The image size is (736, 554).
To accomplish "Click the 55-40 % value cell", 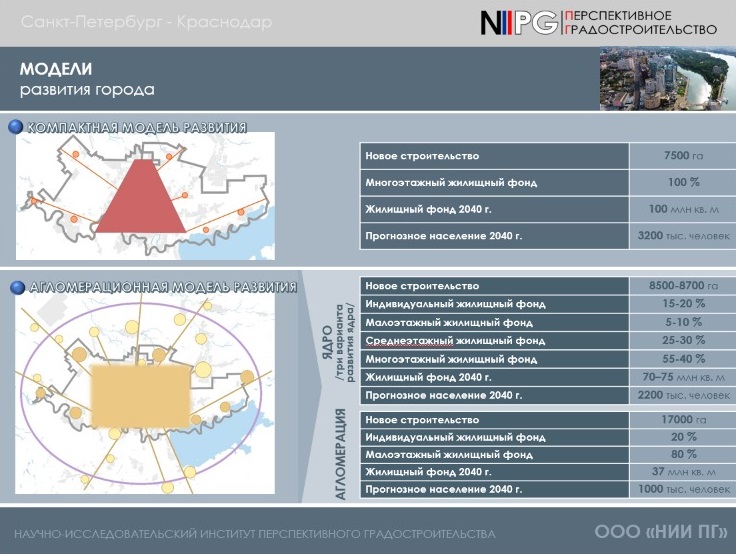I will pos(683,359).
